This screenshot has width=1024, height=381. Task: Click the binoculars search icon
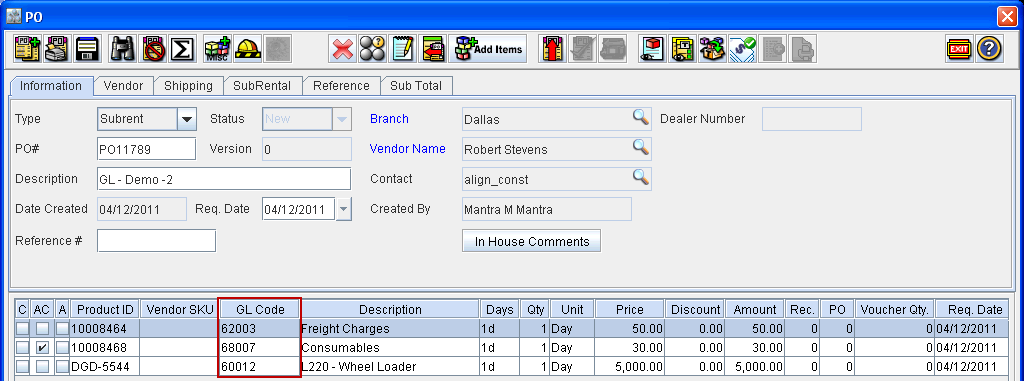[x=123, y=49]
